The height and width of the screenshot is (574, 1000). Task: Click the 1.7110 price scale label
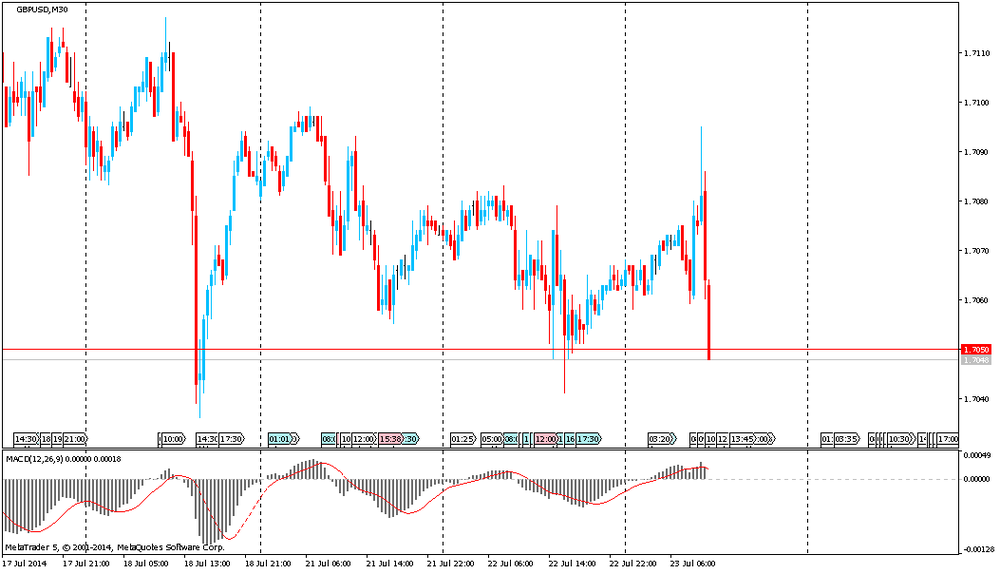tap(976, 53)
